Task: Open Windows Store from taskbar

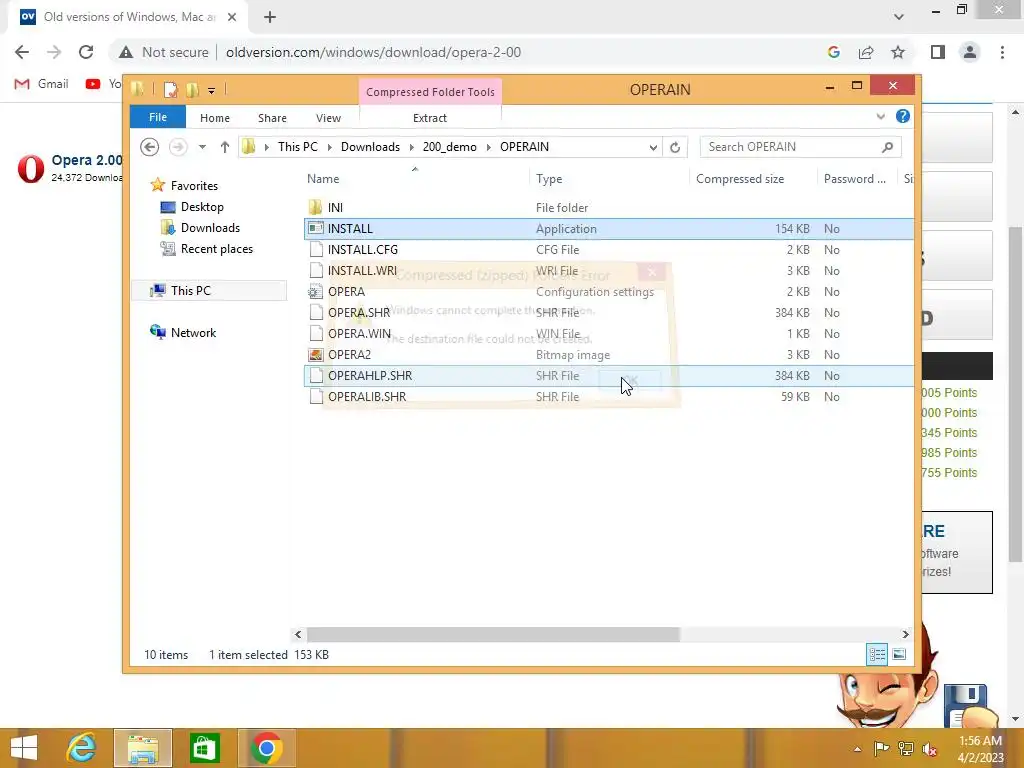Action: (x=204, y=748)
